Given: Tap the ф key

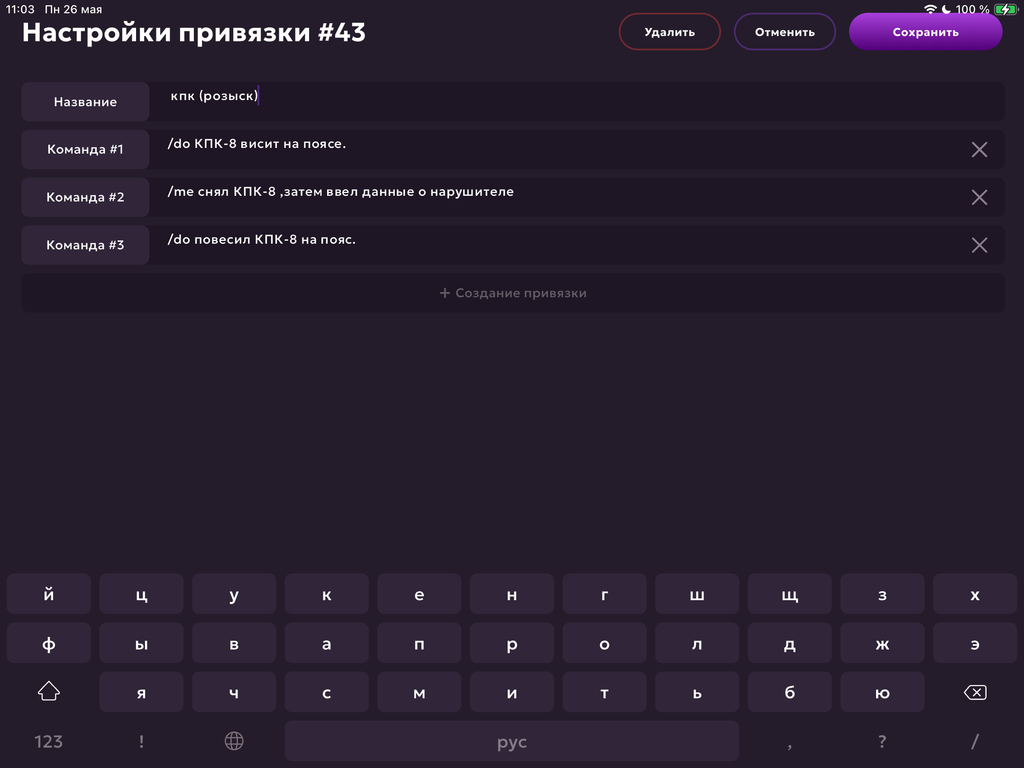Looking at the screenshot, I should coord(49,644).
